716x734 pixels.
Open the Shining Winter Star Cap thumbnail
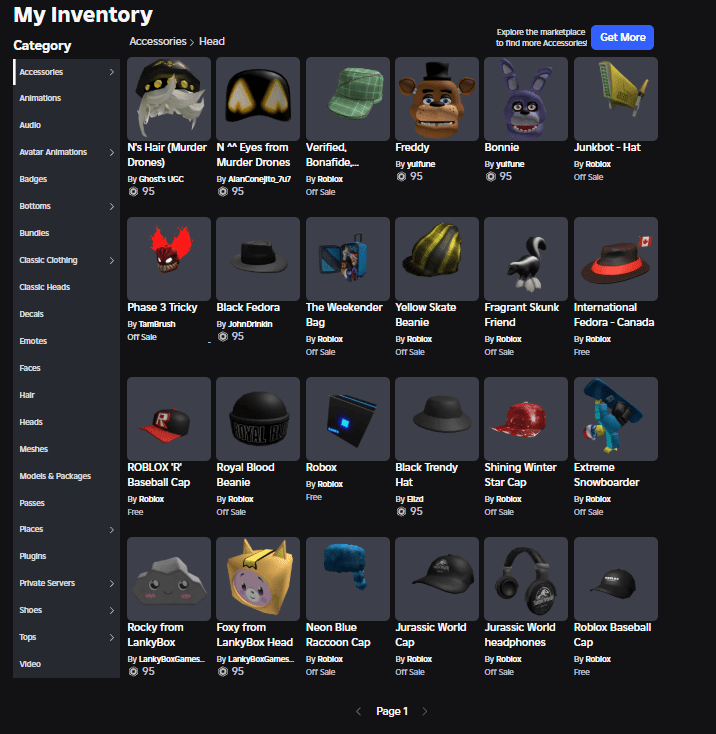[526, 419]
